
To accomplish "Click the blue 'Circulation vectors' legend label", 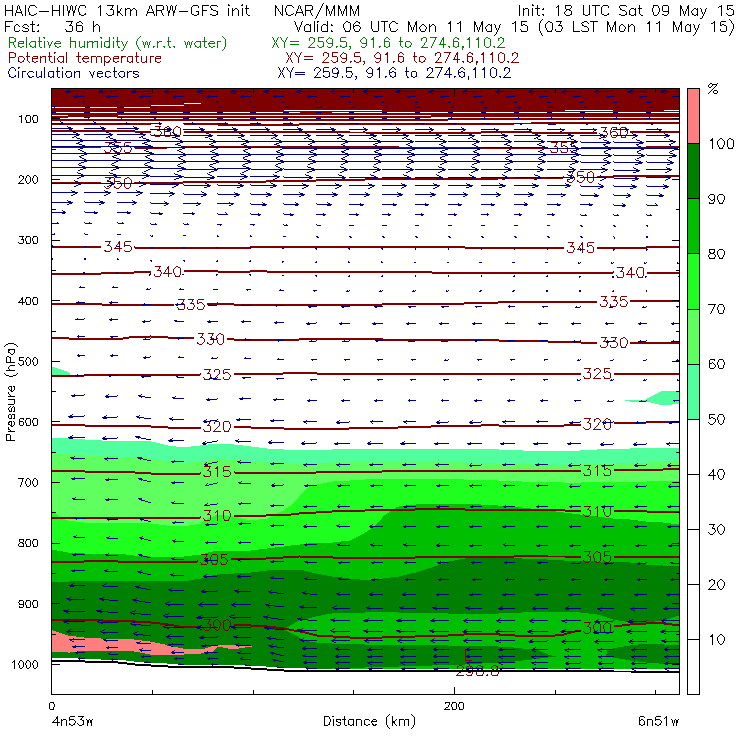I will point(73,73).
